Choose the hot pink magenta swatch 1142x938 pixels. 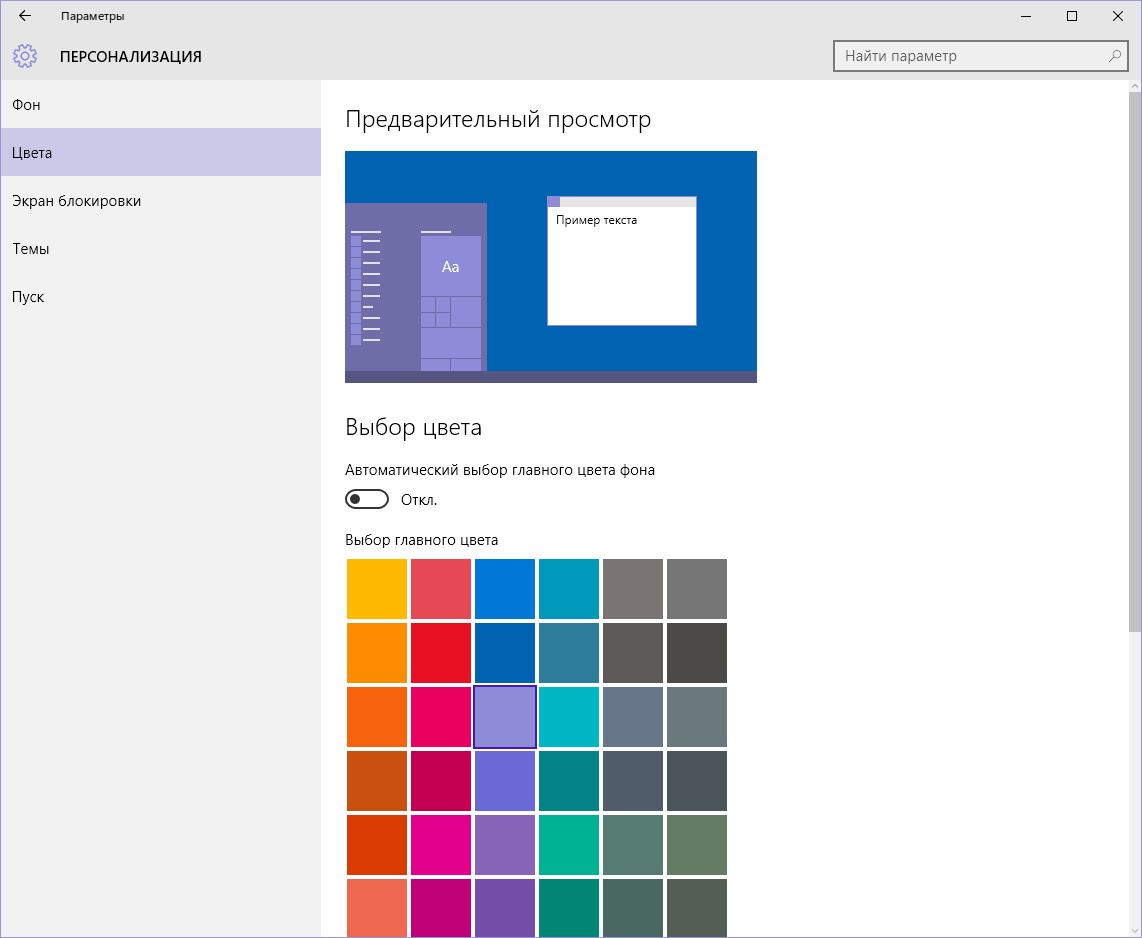pos(441,845)
